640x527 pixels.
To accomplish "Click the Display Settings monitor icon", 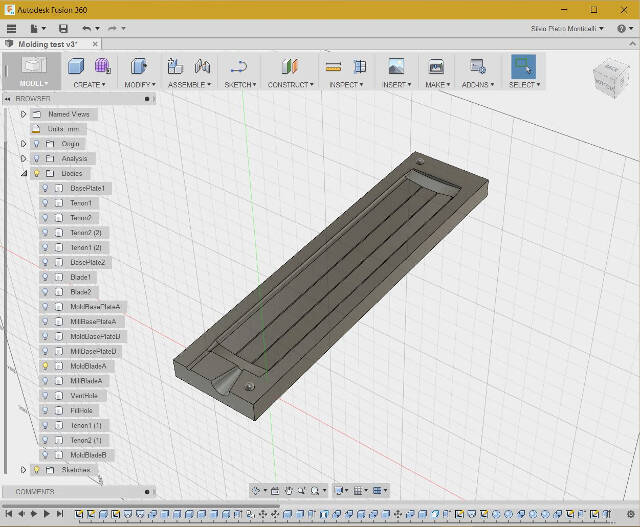I will coord(338,491).
